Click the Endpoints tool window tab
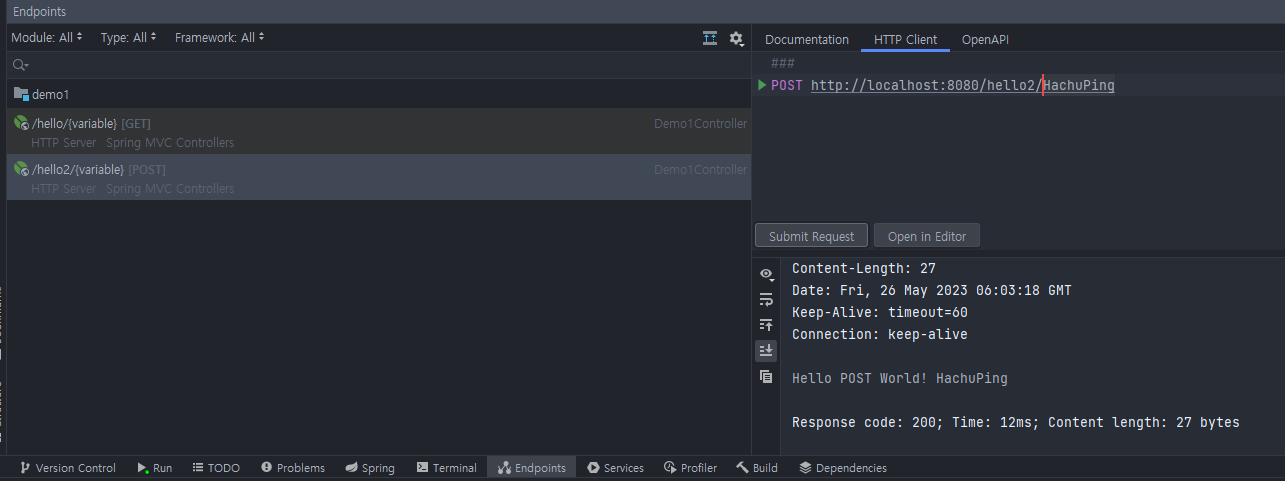Viewport: 1285px width, 481px height. 532,467
